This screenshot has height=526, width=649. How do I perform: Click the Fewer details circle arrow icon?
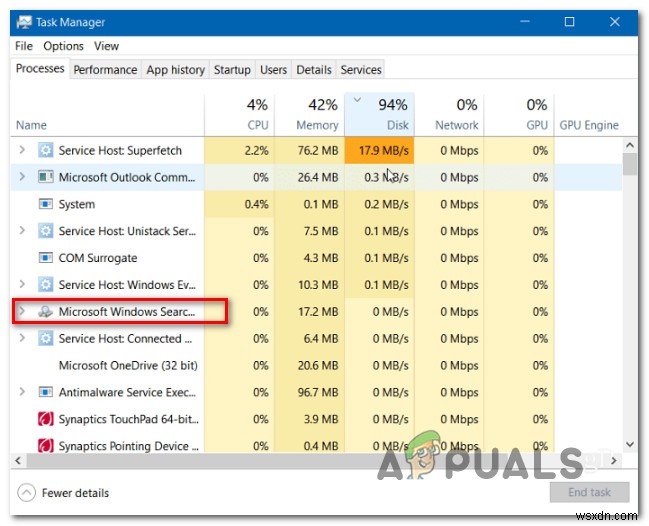(x=26, y=493)
